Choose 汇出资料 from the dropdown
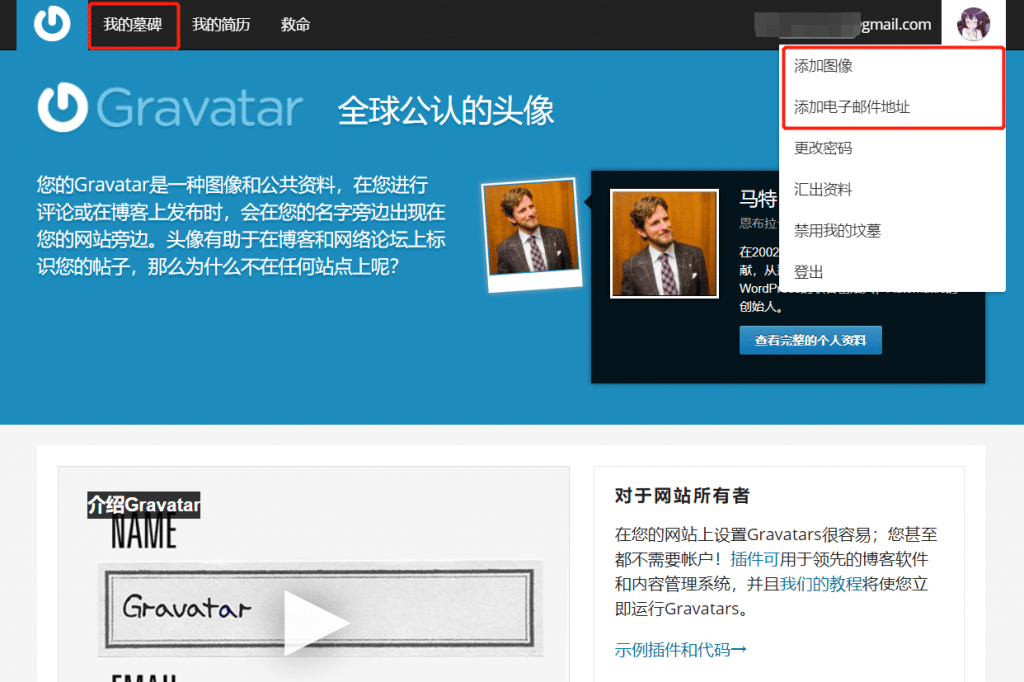The width and height of the screenshot is (1024, 682). click(x=823, y=189)
